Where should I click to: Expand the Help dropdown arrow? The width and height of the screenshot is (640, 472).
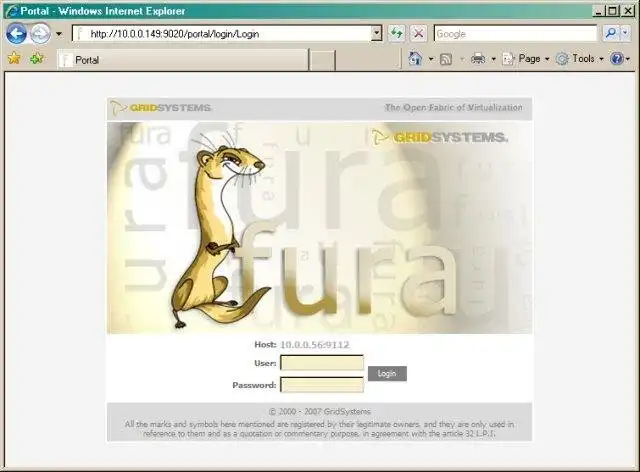628,60
